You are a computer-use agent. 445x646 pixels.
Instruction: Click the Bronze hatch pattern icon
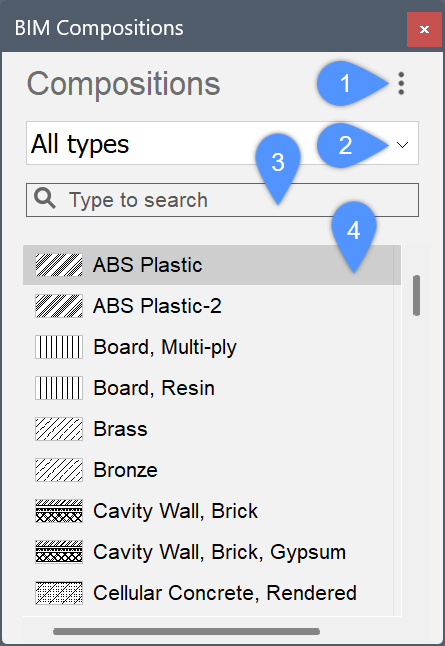[x=59, y=470]
